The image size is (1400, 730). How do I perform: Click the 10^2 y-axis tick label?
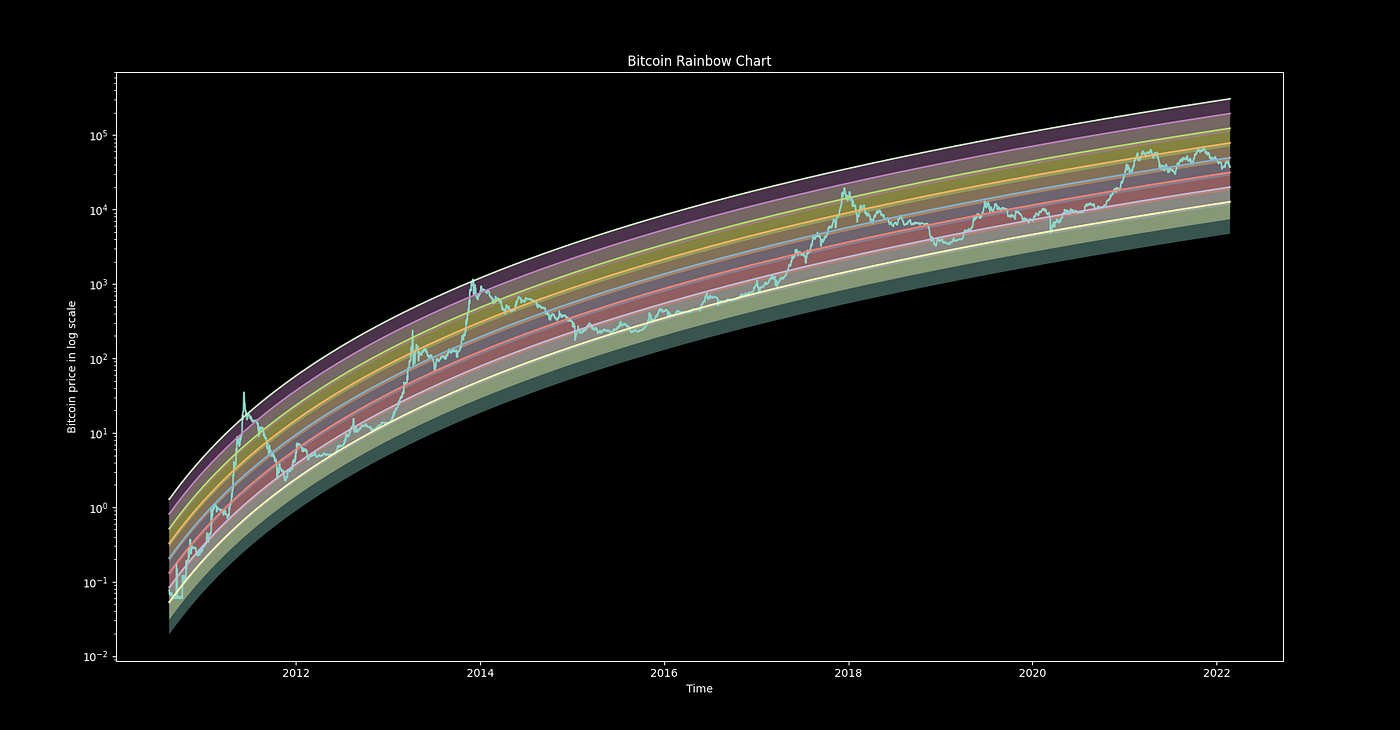(98, 359)
